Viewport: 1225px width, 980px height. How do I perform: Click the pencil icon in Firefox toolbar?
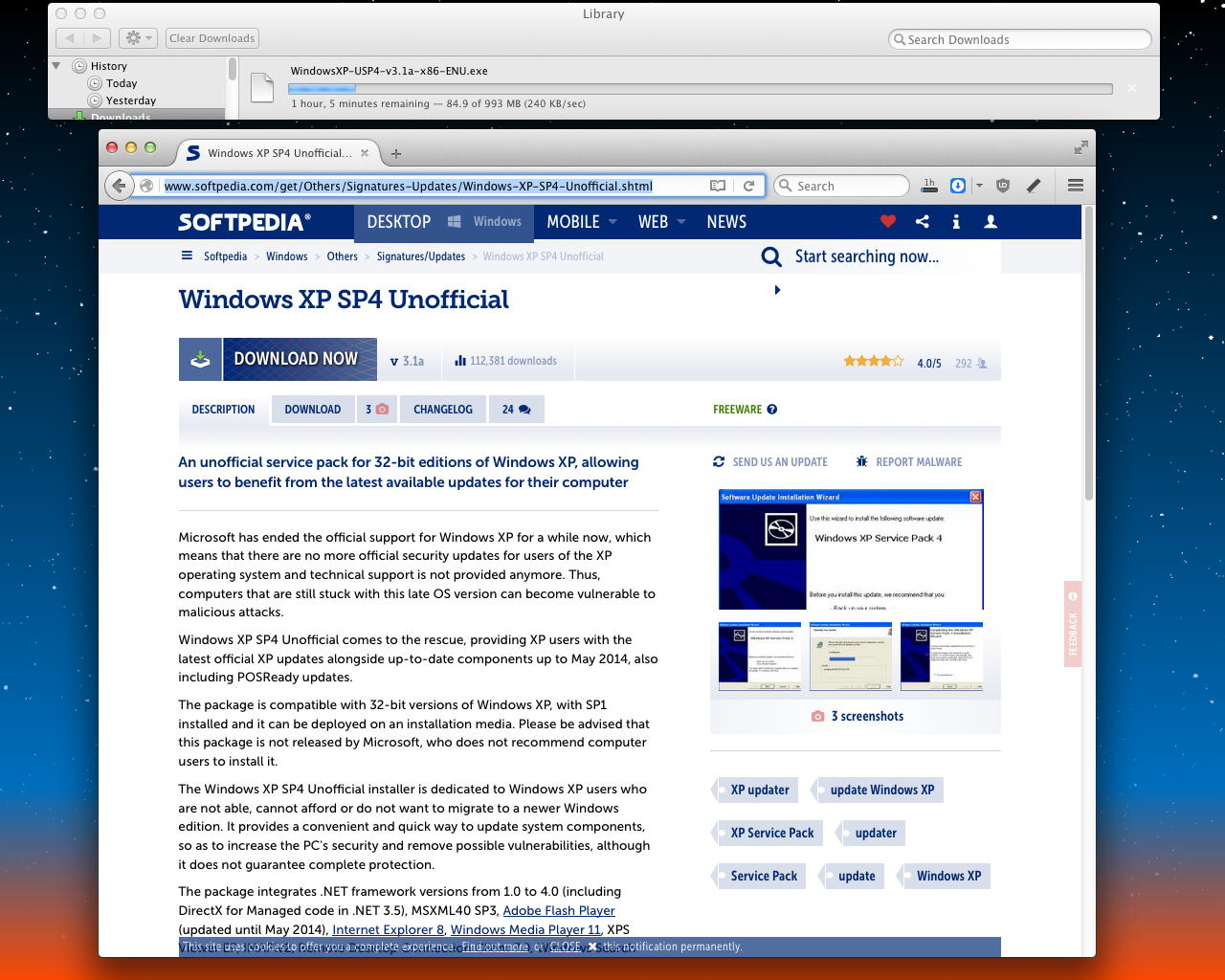pos(1034,186)
